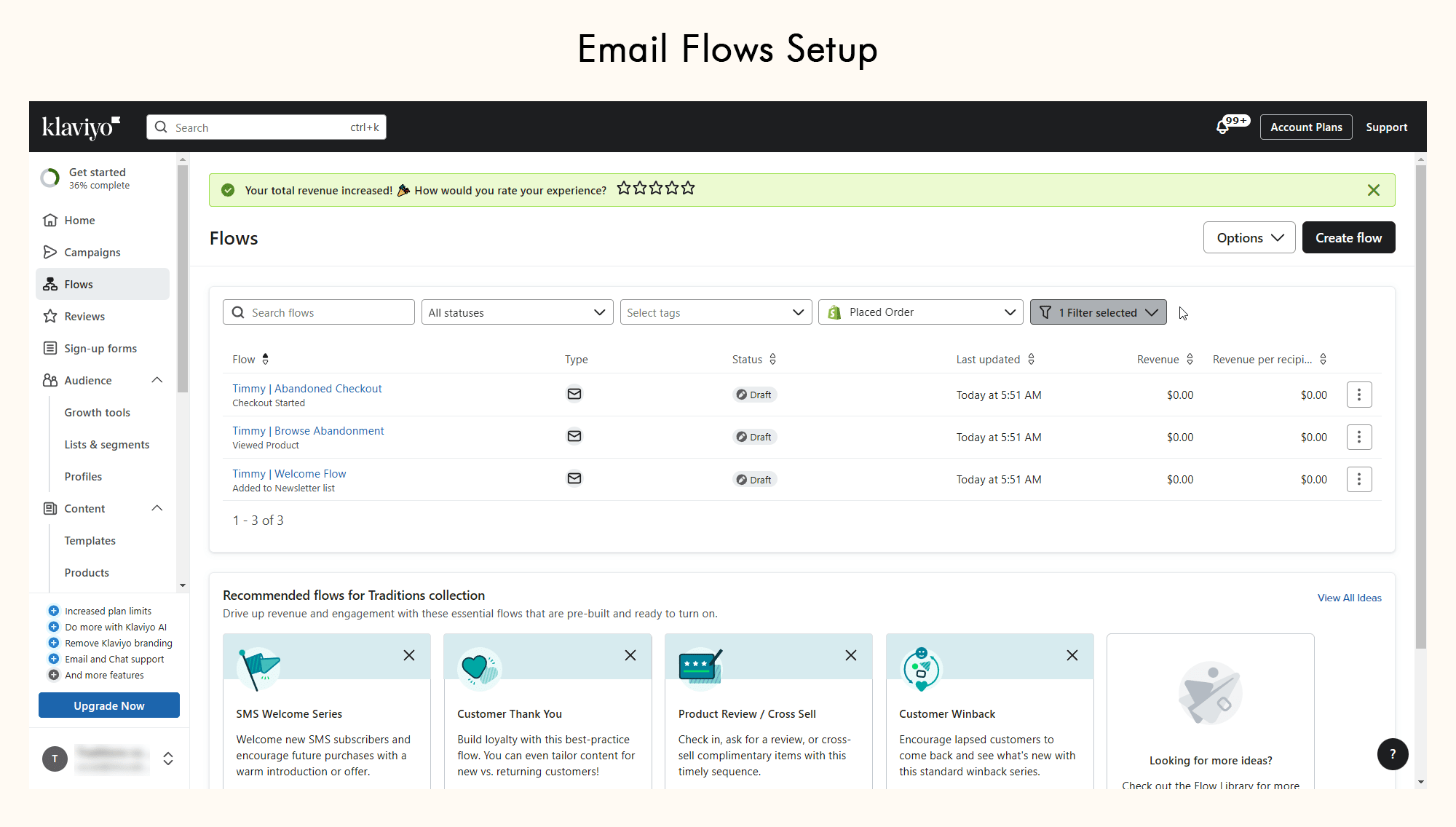This screenshot has height=827, width=1456.
Task: Rate experience with the fifth star
Action: click(688, 189)
